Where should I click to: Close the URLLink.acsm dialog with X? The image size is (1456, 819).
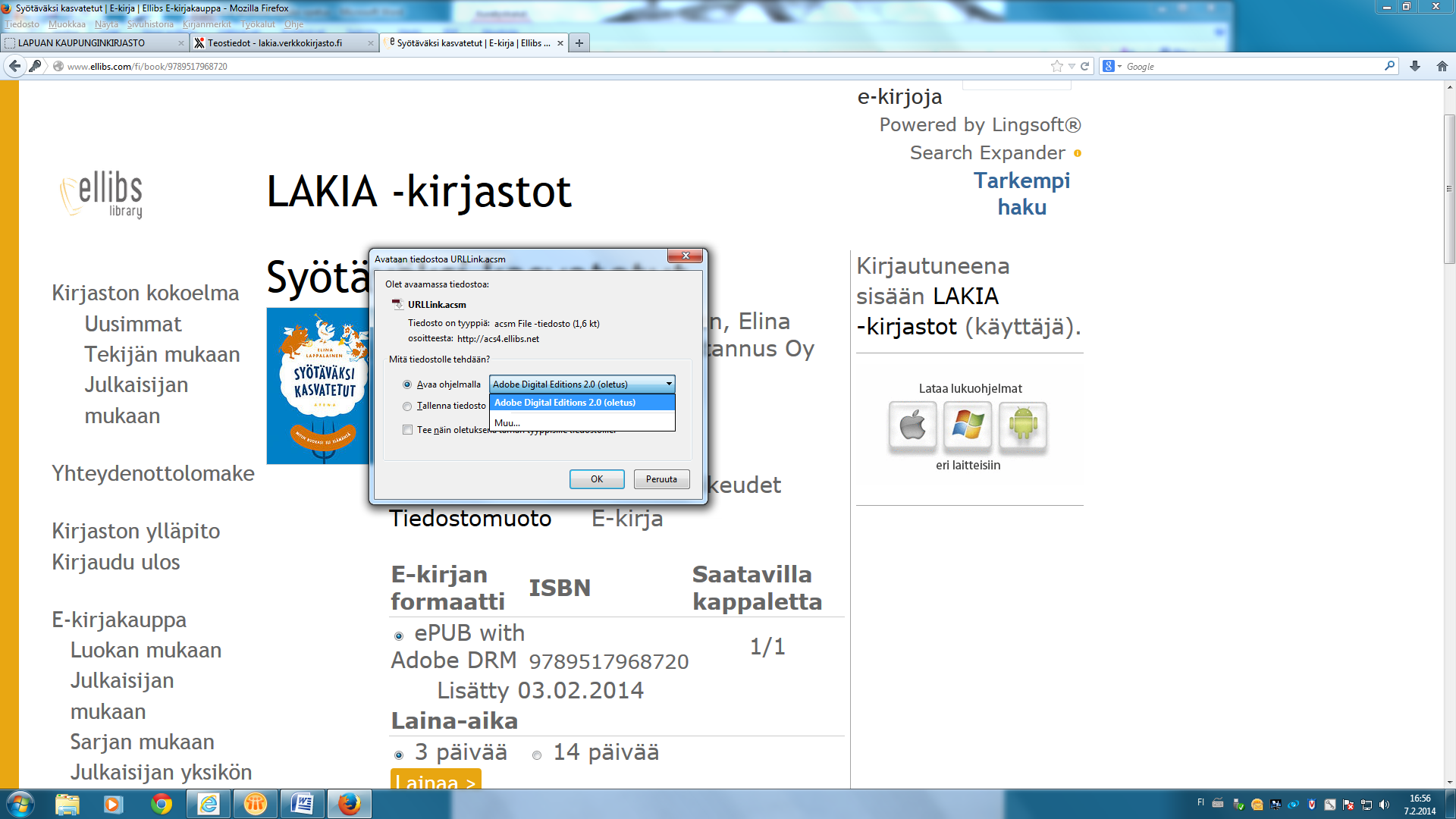point(686,256)
